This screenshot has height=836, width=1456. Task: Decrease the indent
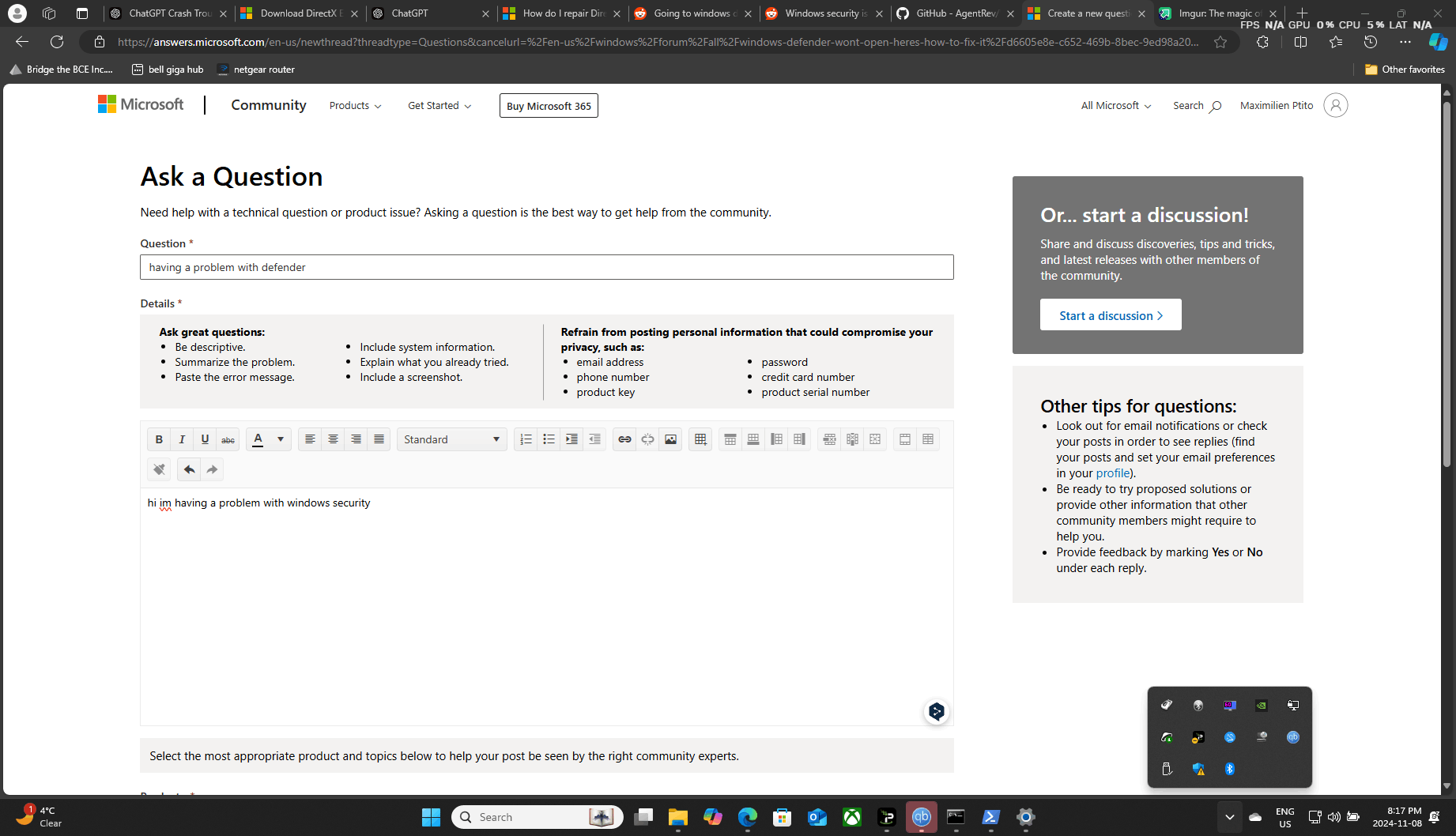click(594, 439)
